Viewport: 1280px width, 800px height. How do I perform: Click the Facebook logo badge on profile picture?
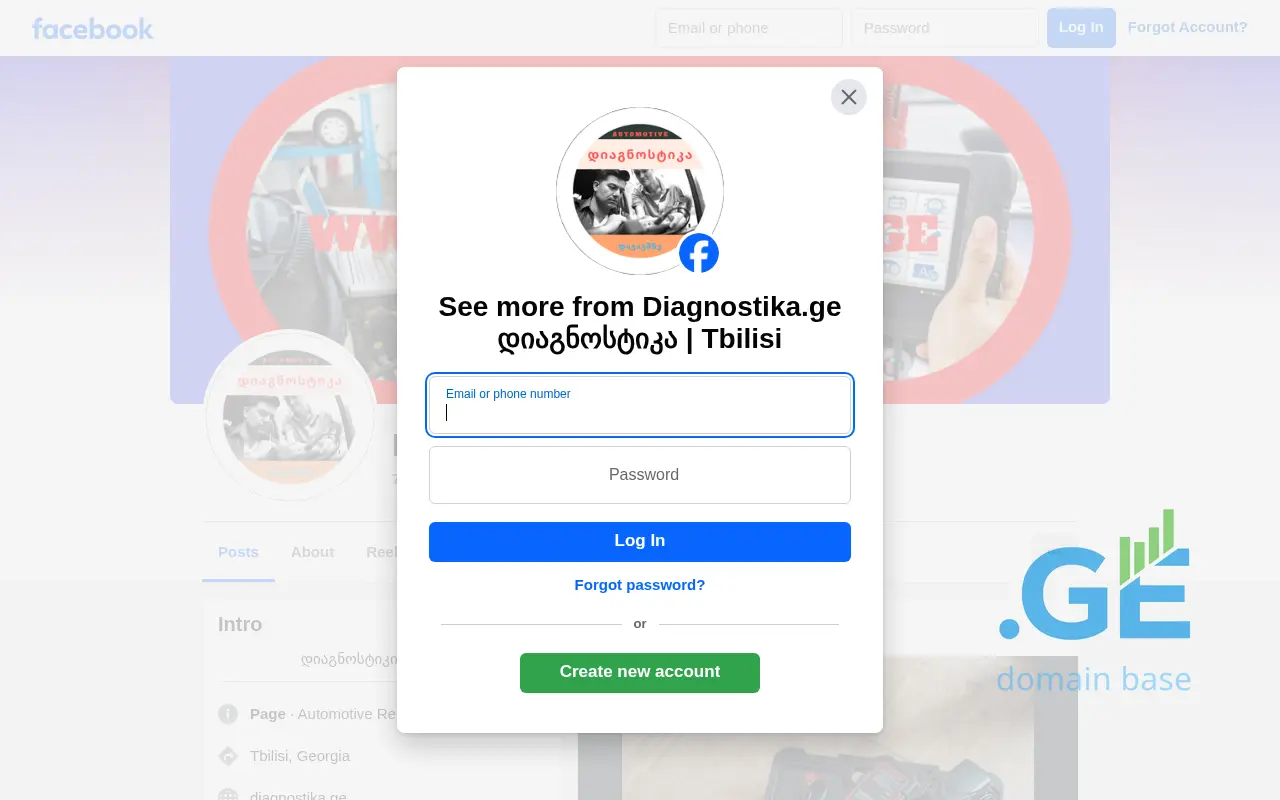pyautogui.click(x=699, y=253)
